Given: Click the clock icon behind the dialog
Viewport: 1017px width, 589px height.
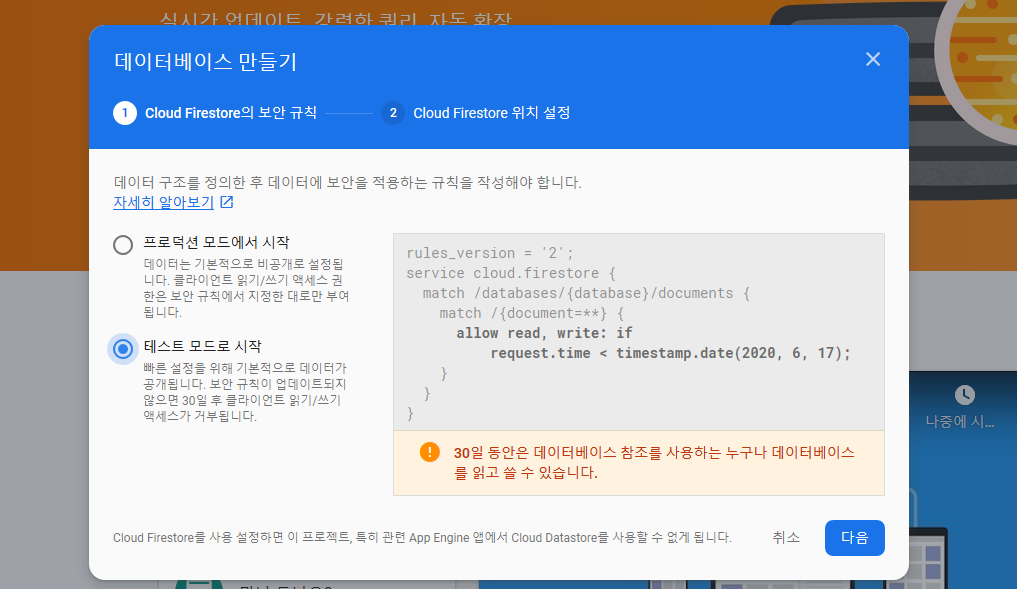Looking at the screenshot, I should [964, 394].
